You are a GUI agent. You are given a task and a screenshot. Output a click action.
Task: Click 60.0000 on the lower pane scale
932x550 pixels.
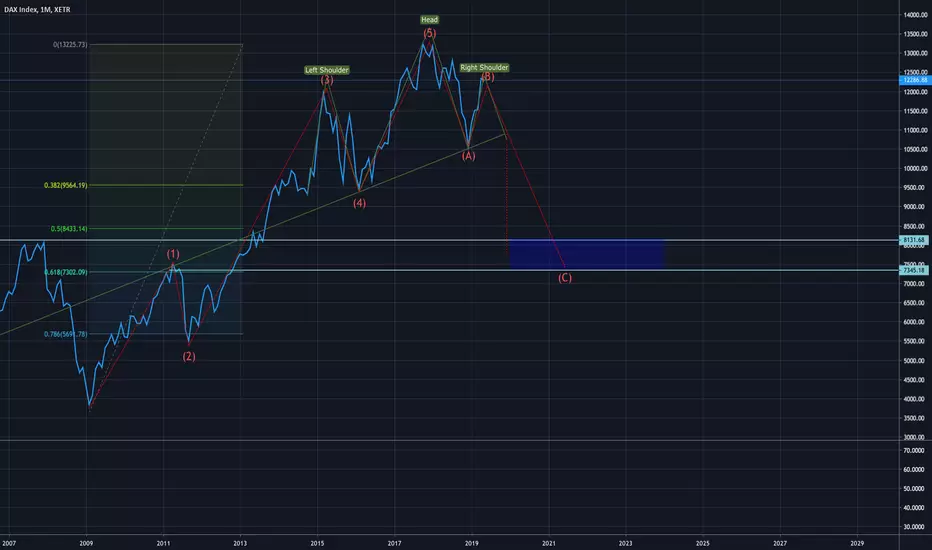(915, 470)
